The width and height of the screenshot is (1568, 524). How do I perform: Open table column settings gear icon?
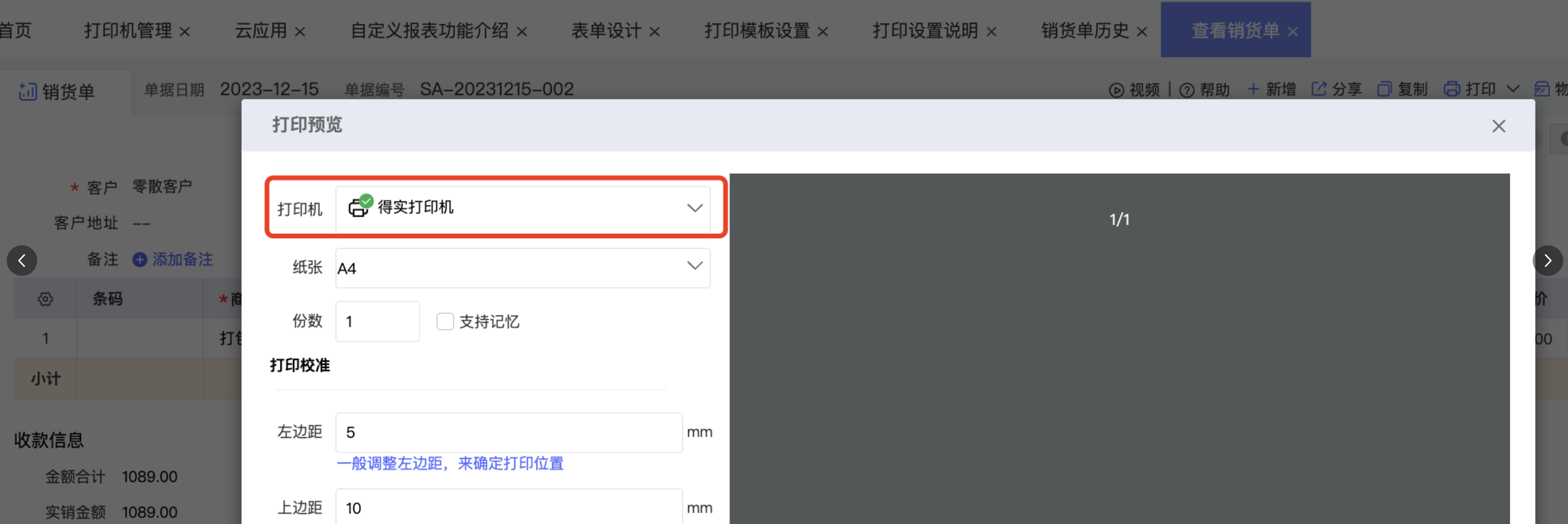point(45,299)
